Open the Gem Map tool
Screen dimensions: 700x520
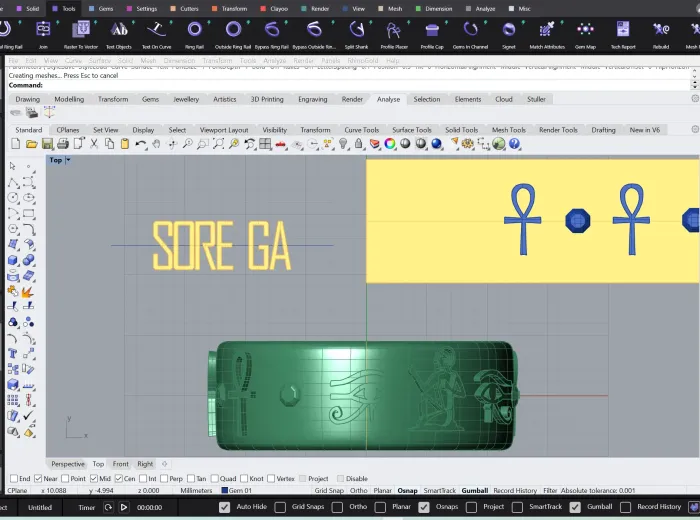point(585,34)
